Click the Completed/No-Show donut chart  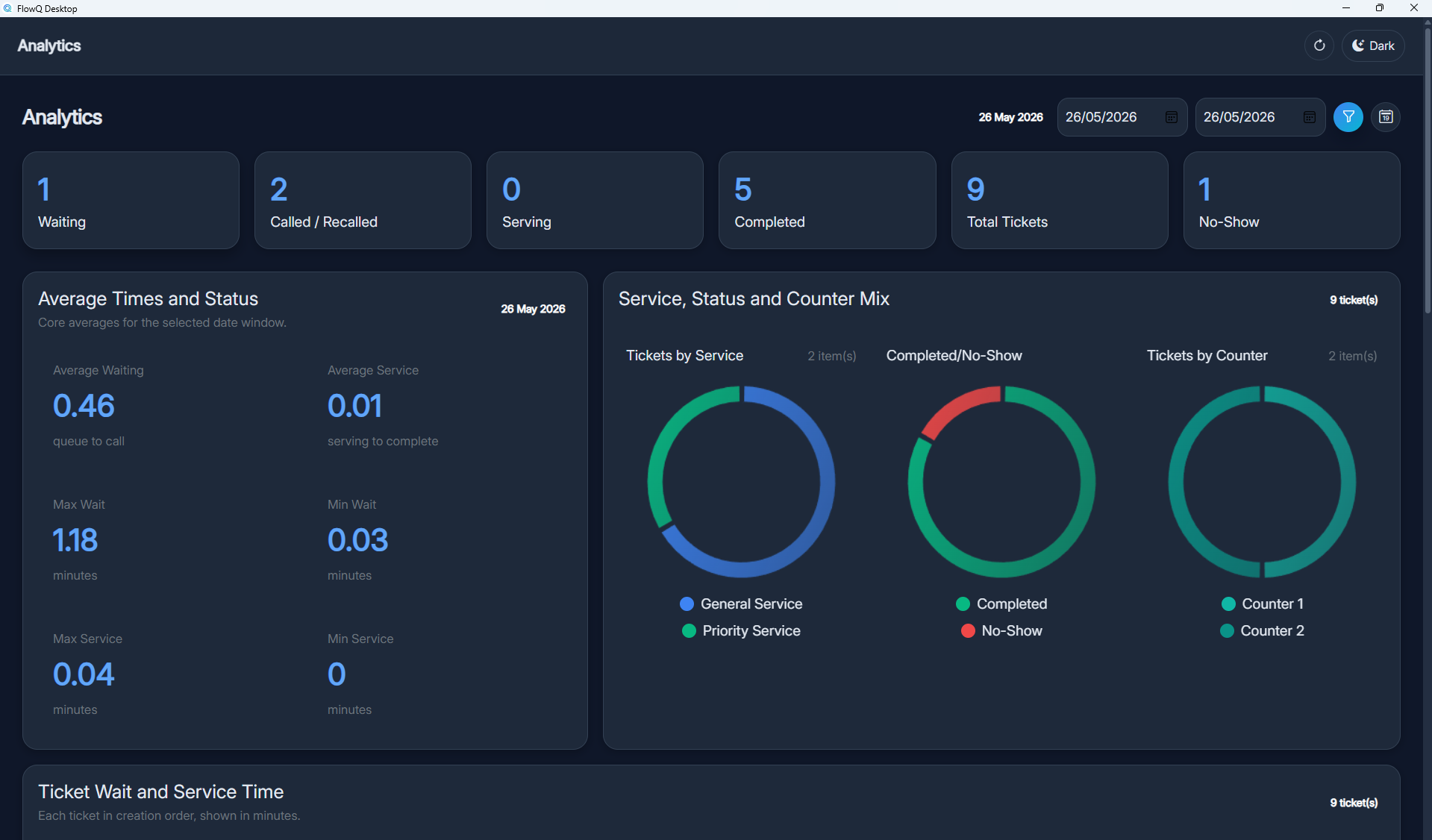click(1001, 482)
